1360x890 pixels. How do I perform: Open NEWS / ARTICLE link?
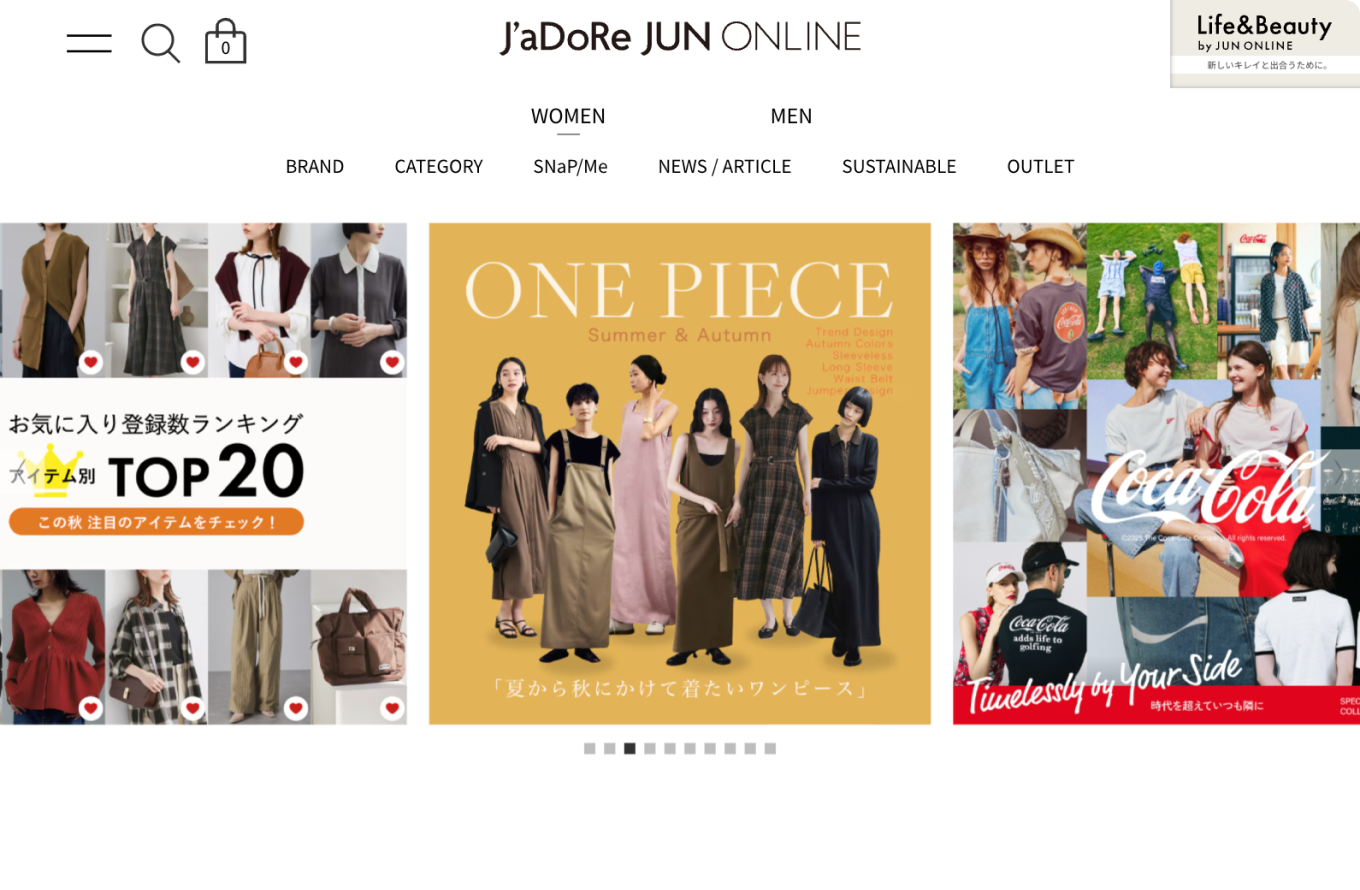[724, 166]
